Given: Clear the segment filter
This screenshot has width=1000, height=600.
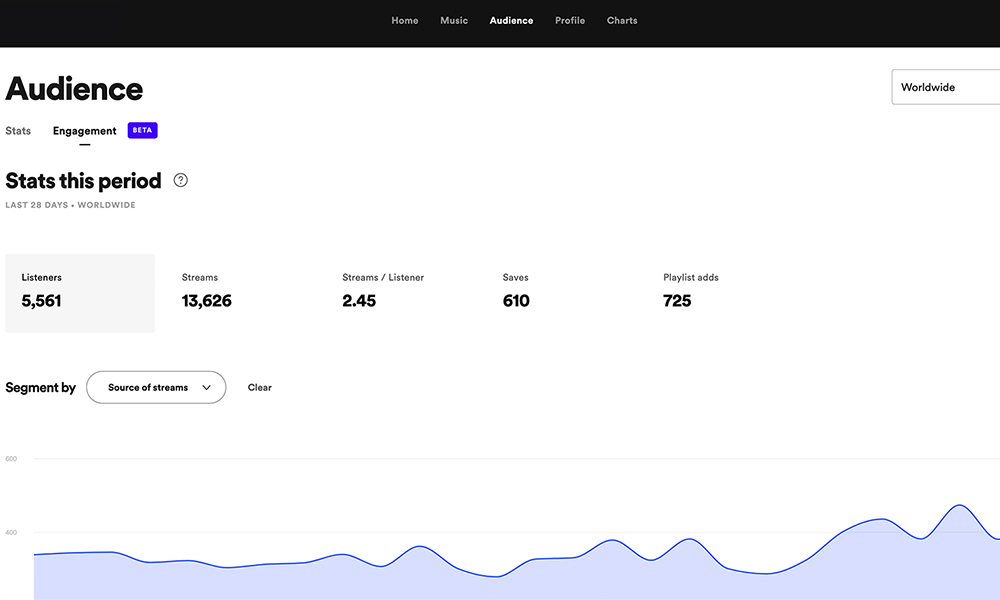Looking at the screenshot, I should coord(260,388).
